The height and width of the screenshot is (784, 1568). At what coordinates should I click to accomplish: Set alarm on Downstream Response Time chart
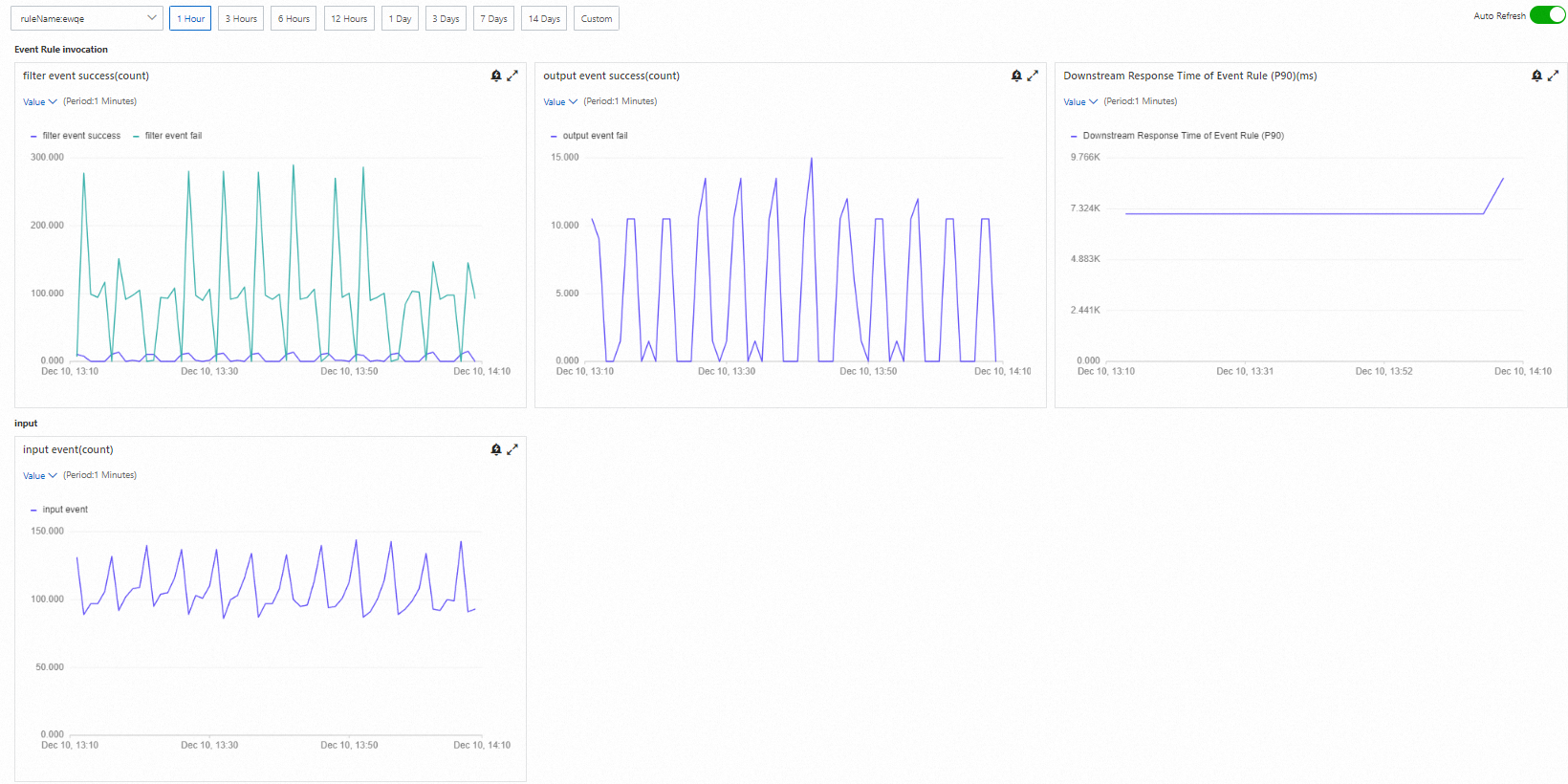coord(1536,76)
